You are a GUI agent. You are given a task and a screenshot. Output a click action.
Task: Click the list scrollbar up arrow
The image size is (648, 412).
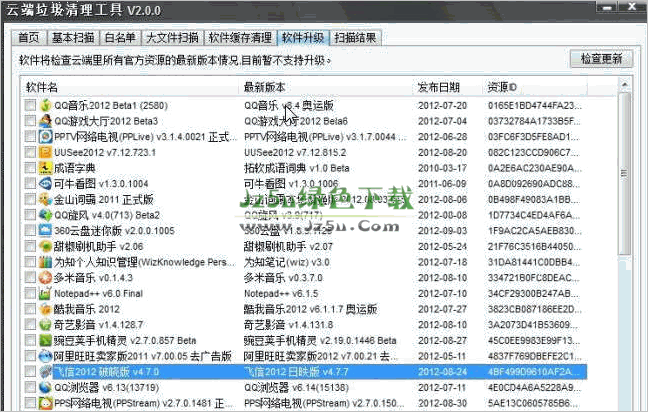pos(624,85)
